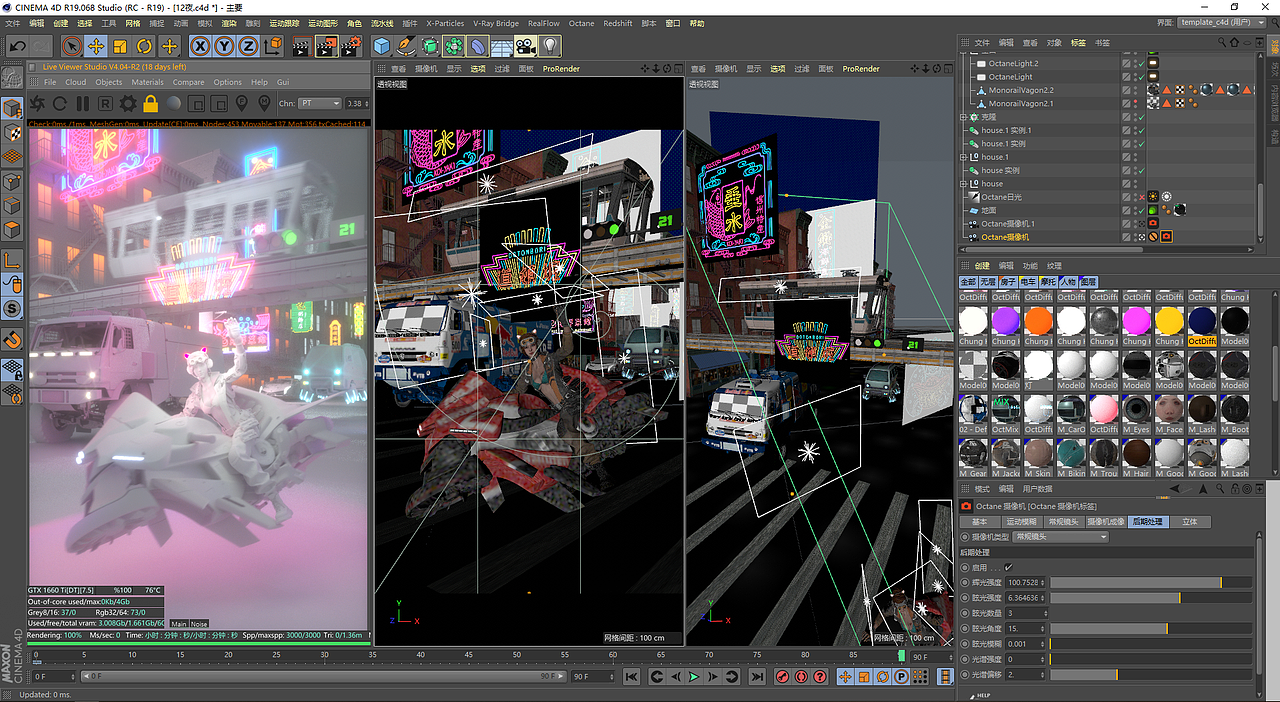Open the Chn PT kernel dropdown
The width and height of the screenshot is (1280, 702).
tap(320, 104)
